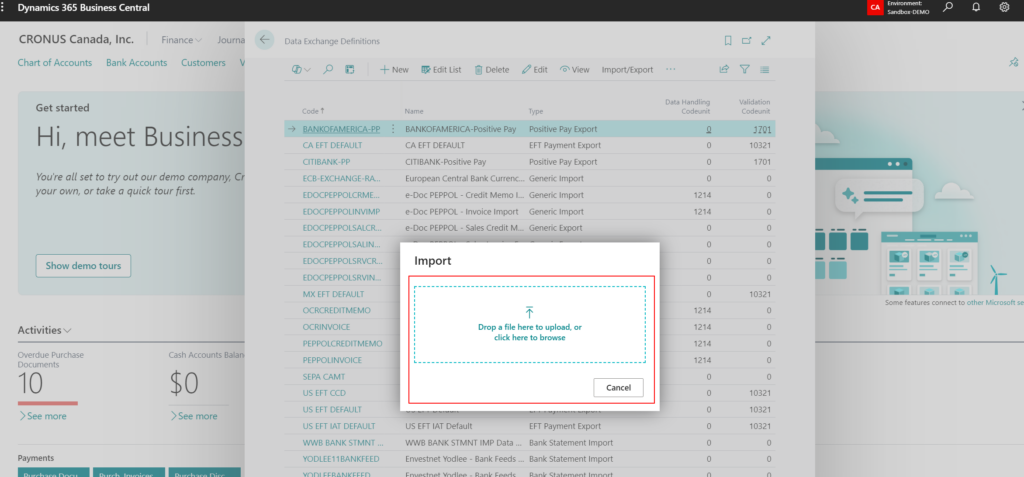1024x477 pixels.
Task: Click the Name column header
Action: click(x=414, y=111)
